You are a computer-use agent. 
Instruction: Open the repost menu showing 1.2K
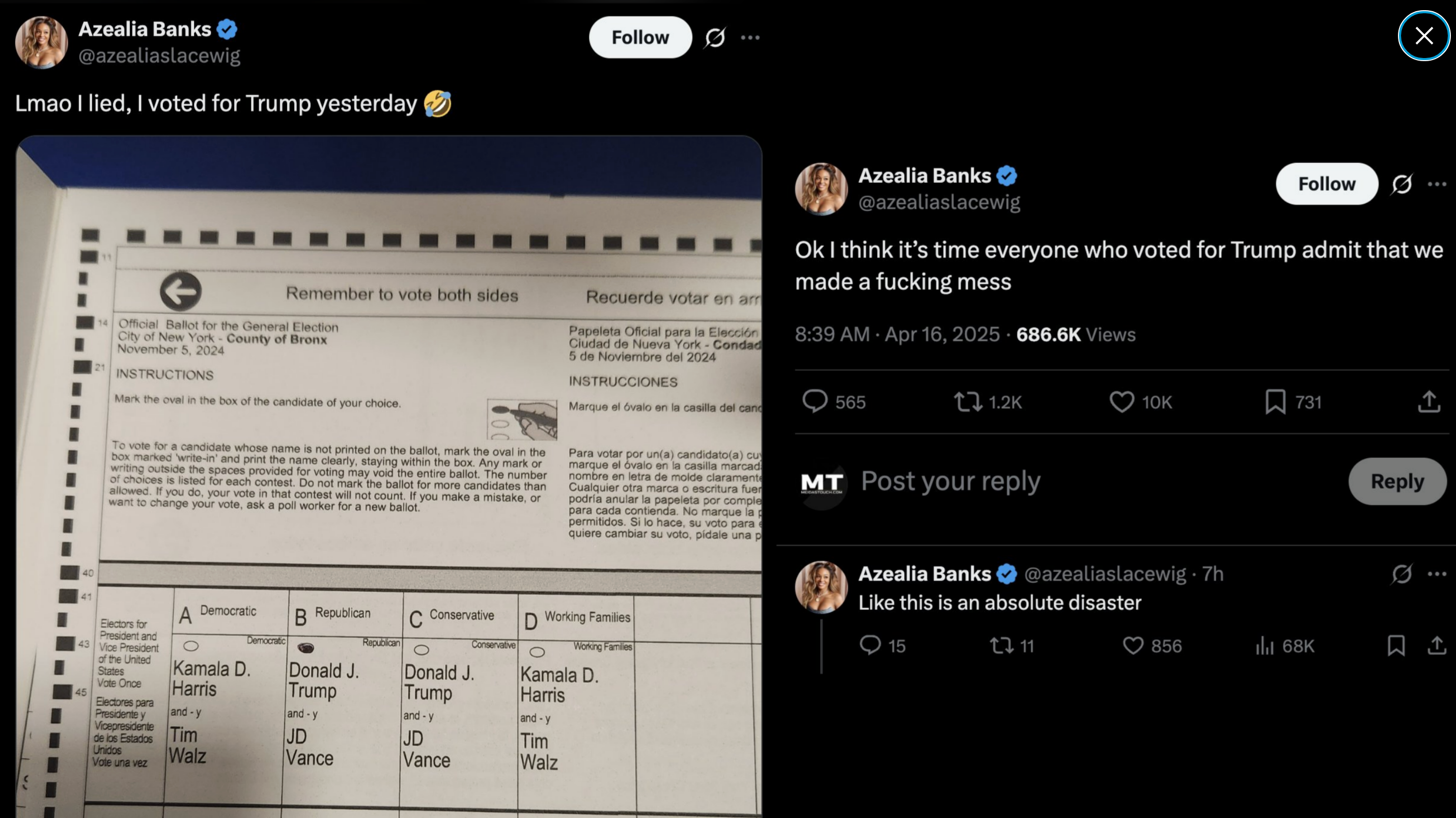point(967,402)
